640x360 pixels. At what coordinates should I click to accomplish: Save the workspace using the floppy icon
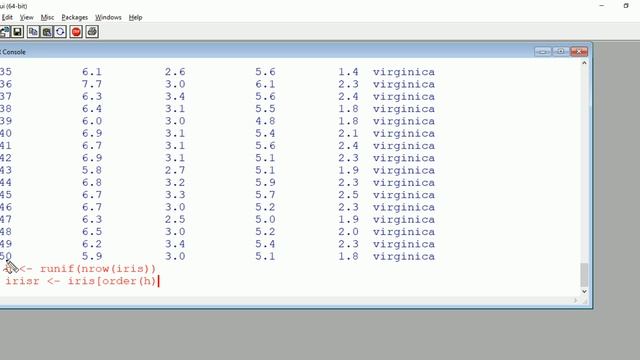coord(17,32)
